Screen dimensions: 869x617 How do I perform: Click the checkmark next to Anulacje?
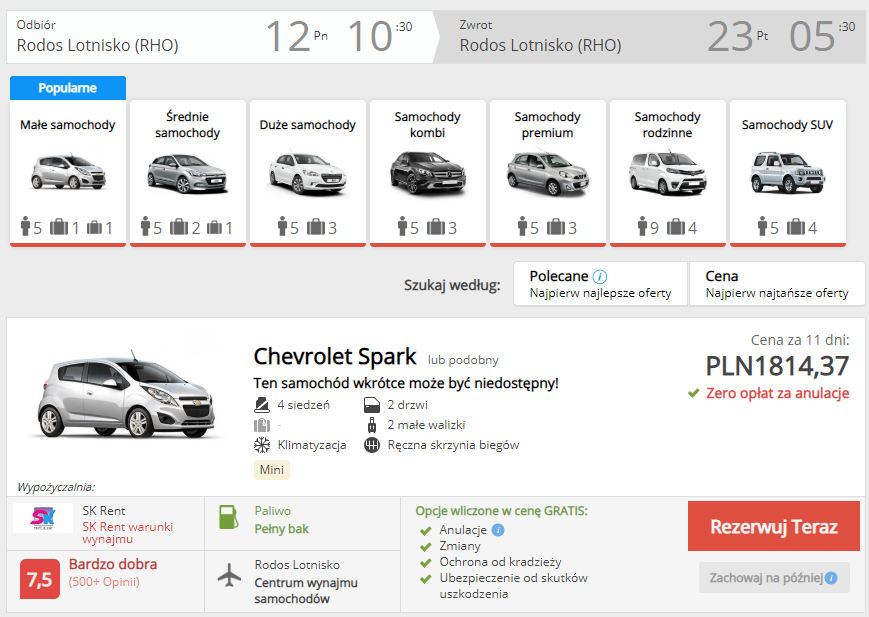[426, 531]
